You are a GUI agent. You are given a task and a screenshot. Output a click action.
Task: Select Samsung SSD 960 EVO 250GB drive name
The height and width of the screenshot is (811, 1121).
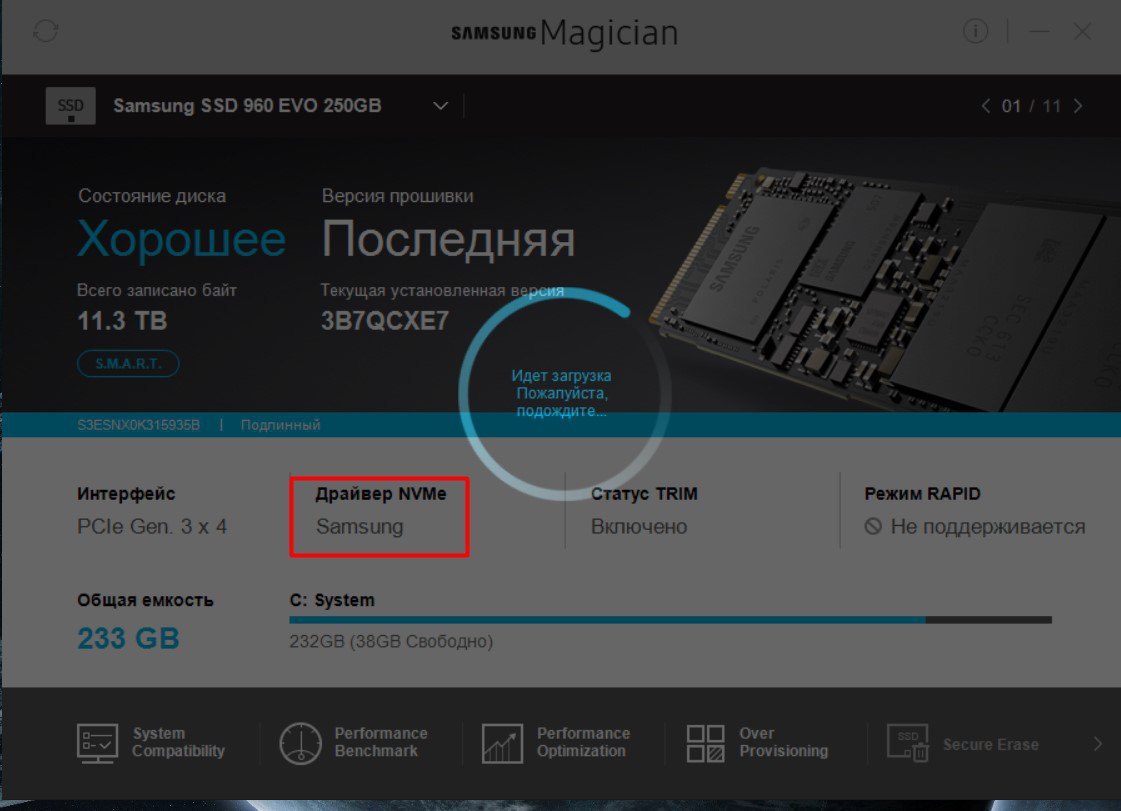pyautogui.click(x=247, y=106)
